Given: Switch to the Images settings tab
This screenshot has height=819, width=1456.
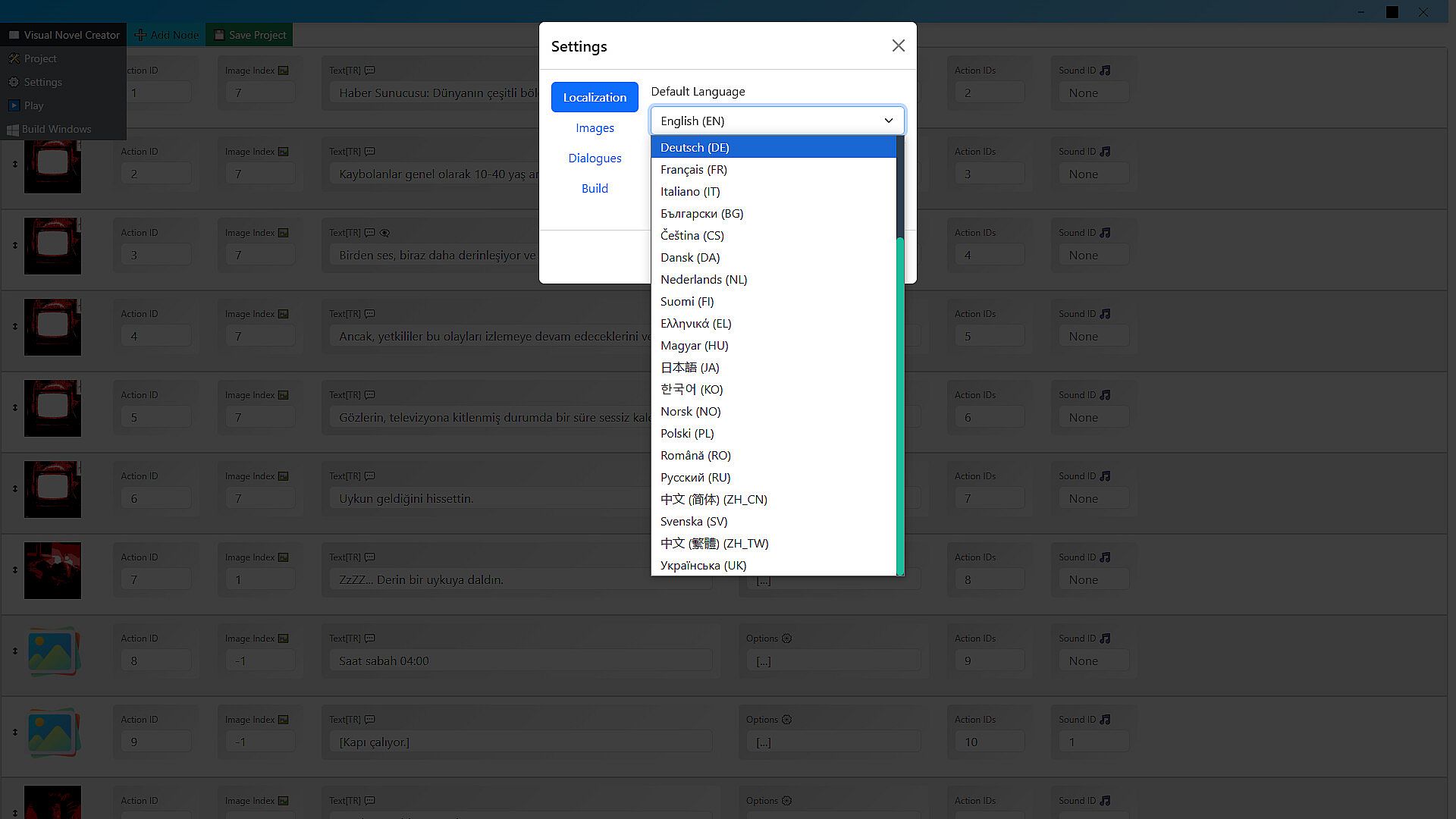Looking at the screenshot, I should pyautogui.click(x=595, y=127).
